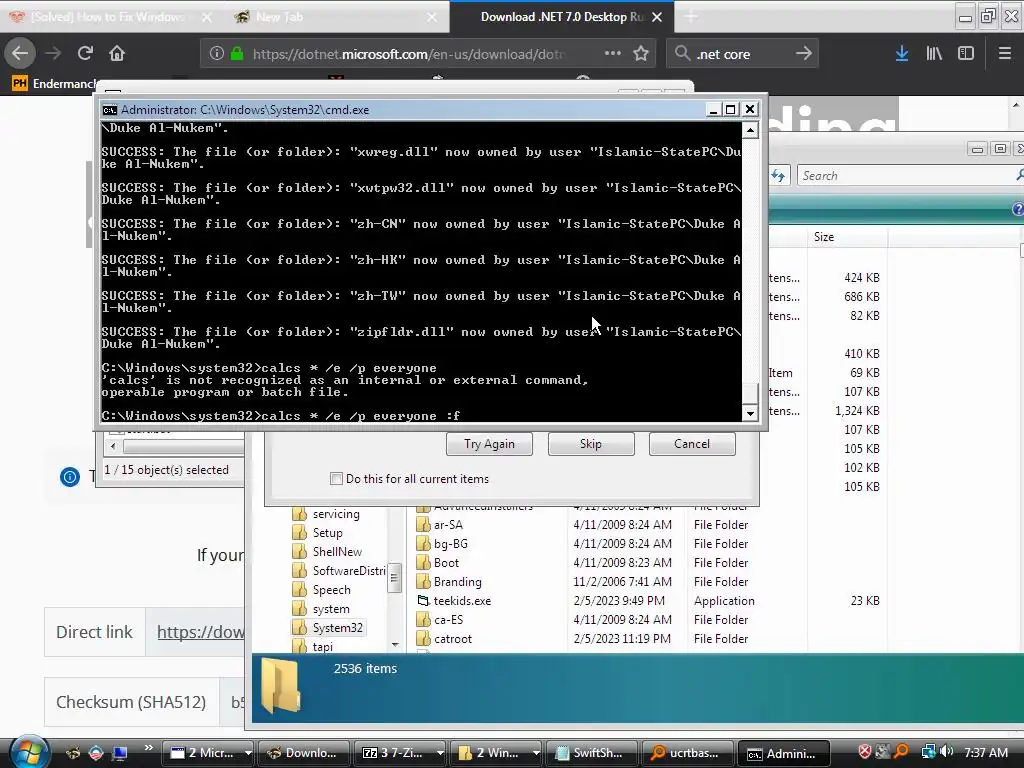Close the Download .NET 7.0 tab
Viewport: 1024px width, 768px height.
click(657, 17)
